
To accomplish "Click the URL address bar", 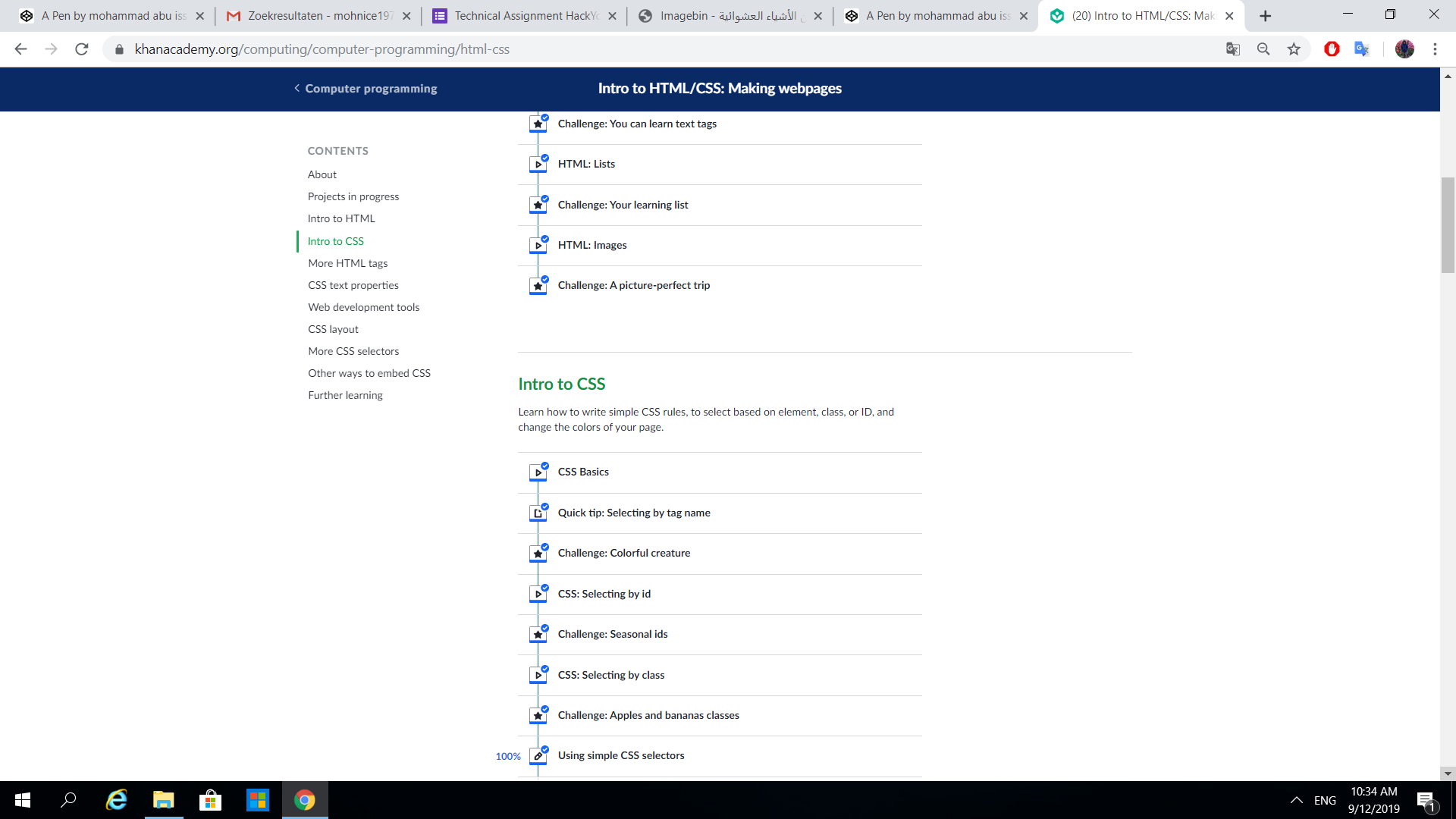I will pyautogui.click(x=667, y=49).
